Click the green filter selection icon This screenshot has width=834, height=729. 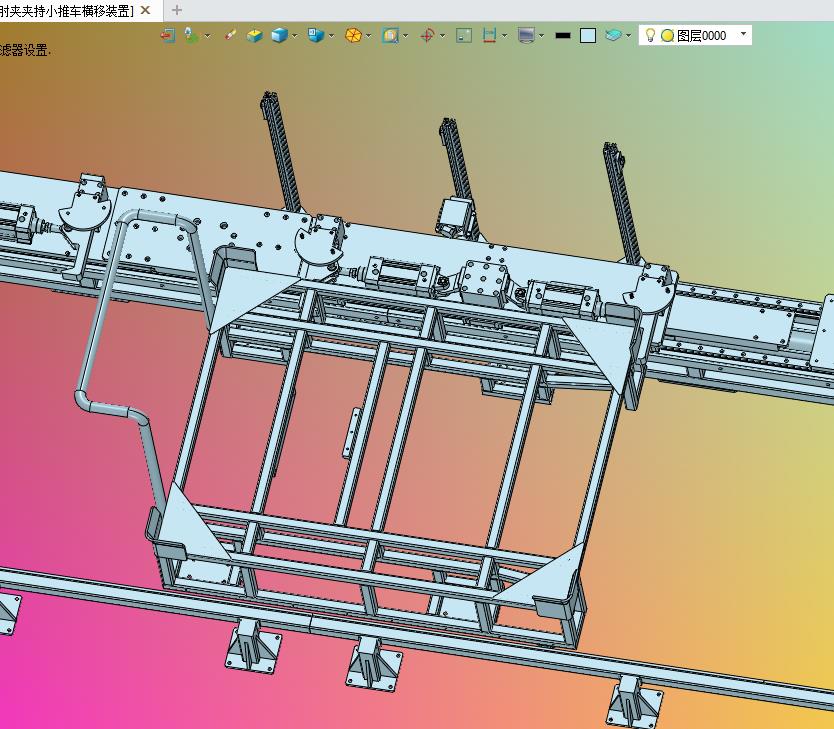(191, 36)
